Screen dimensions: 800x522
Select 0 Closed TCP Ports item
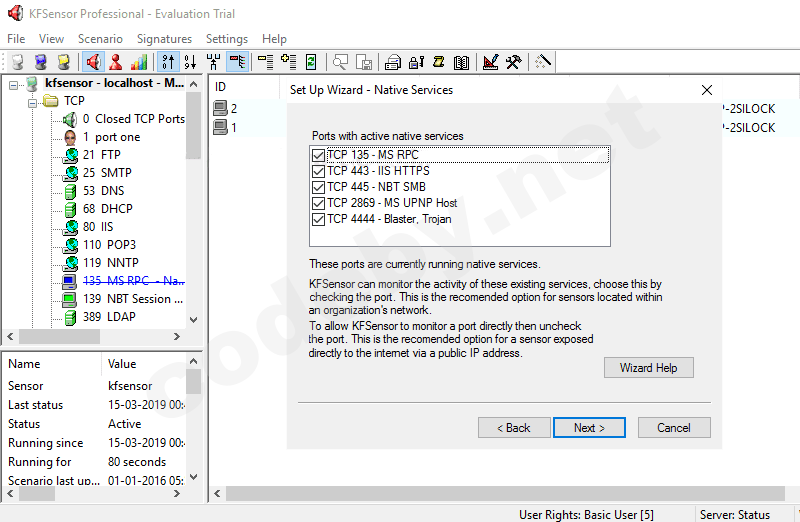point(134,119)
